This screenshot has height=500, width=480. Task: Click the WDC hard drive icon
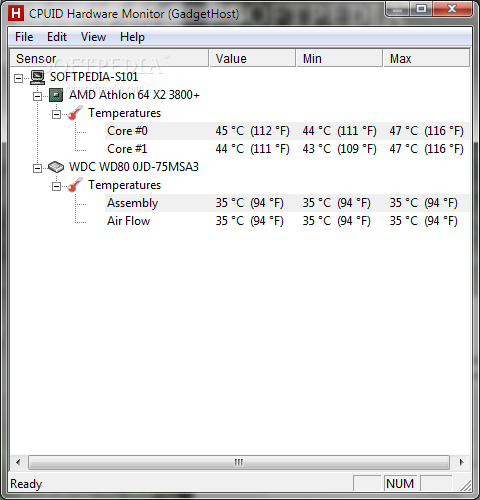point(56,167)
